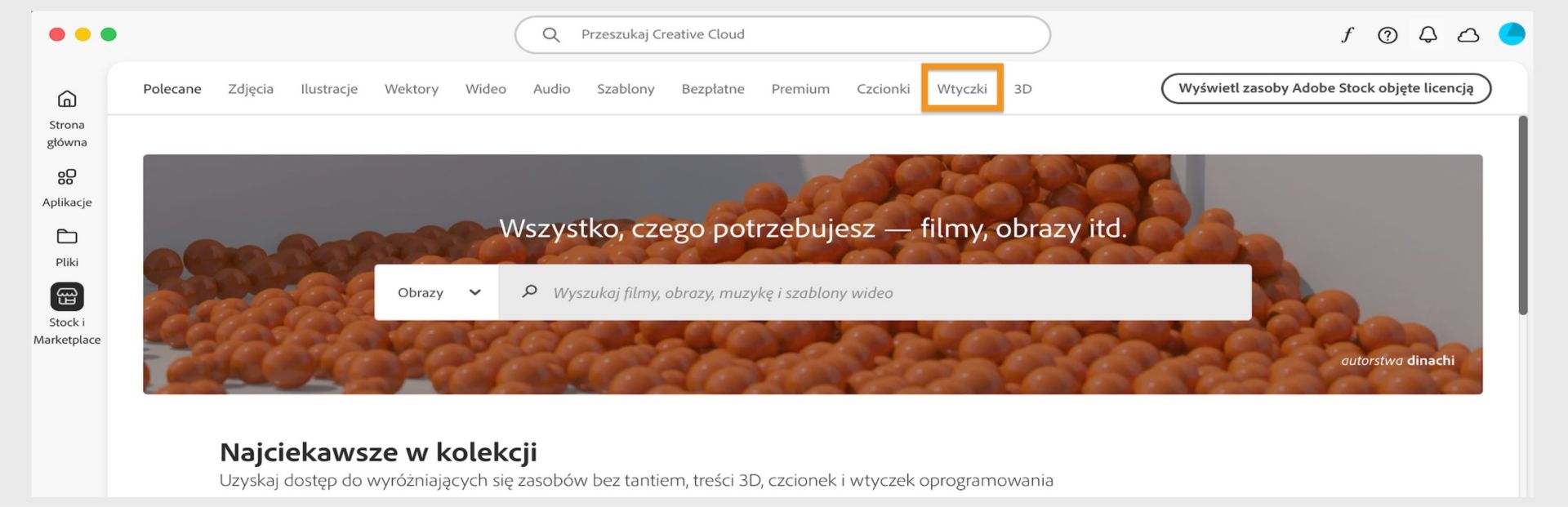Switch to the Czcionki tab

(884, 89)
